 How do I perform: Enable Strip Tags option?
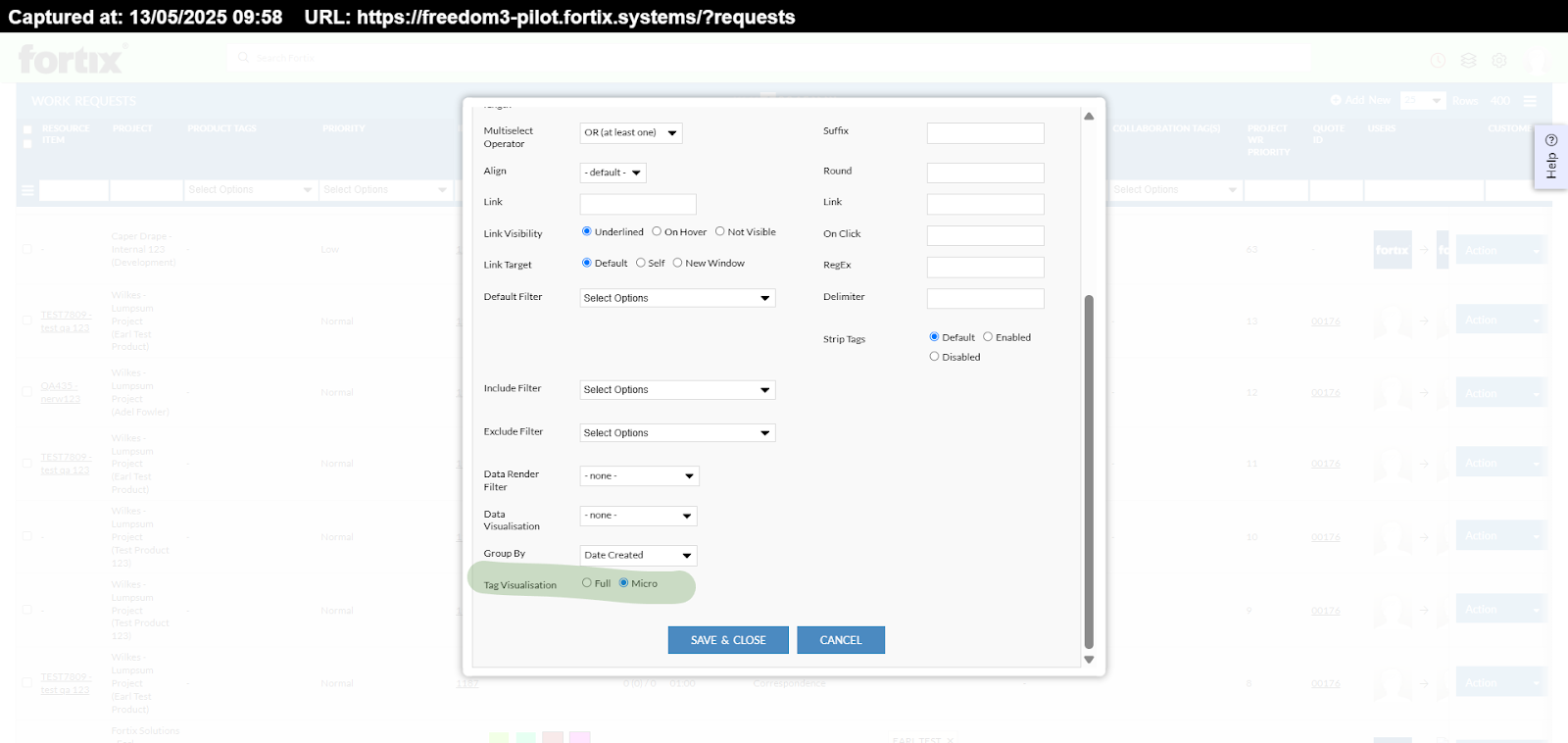tap(988, 337)
